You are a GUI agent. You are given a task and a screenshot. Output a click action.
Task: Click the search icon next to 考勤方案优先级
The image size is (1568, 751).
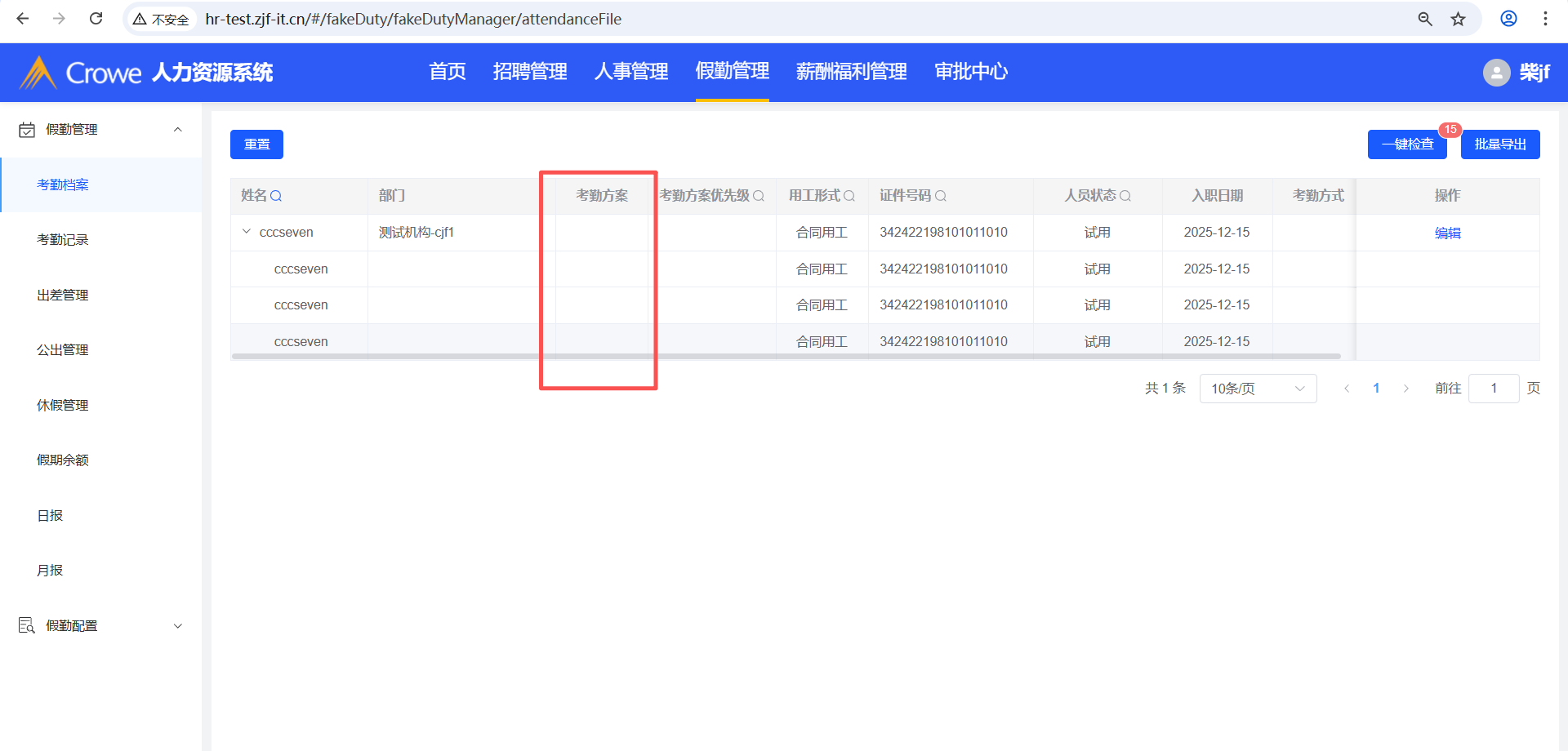click(759, 196)
